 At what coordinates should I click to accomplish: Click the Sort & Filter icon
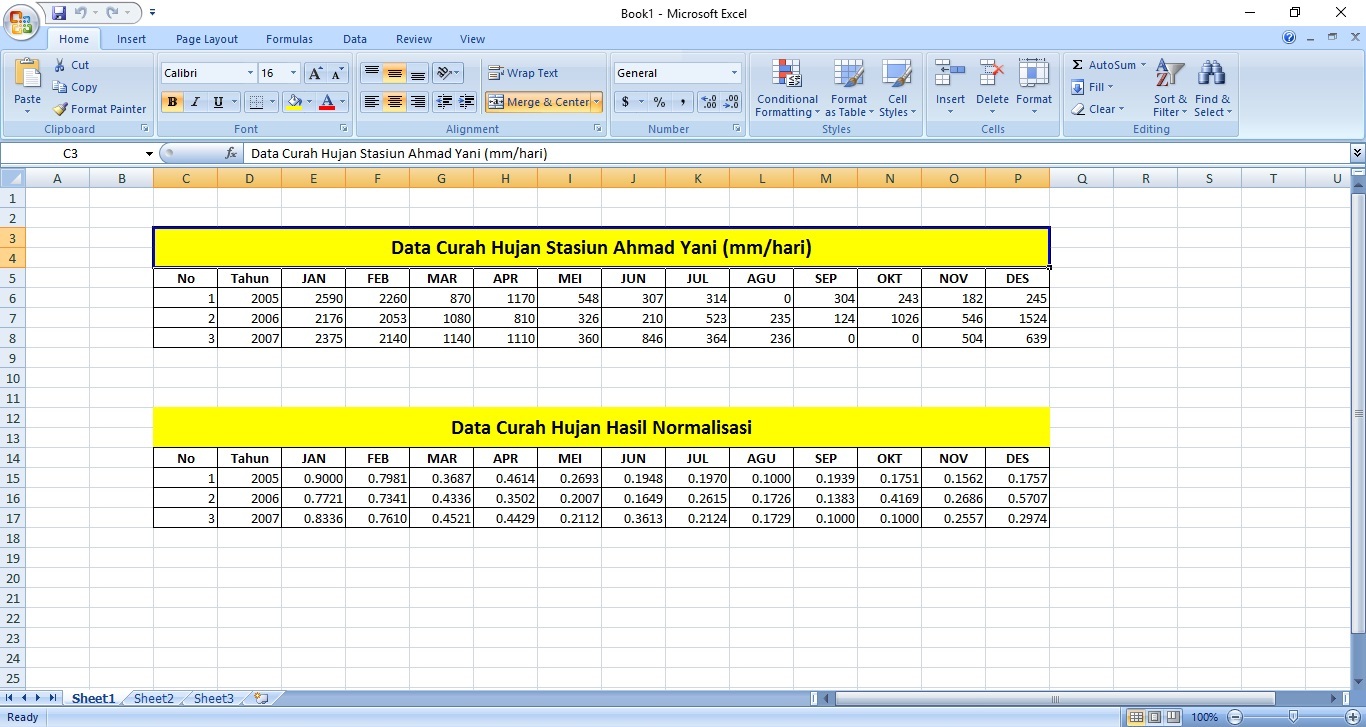pos(1169,75)
